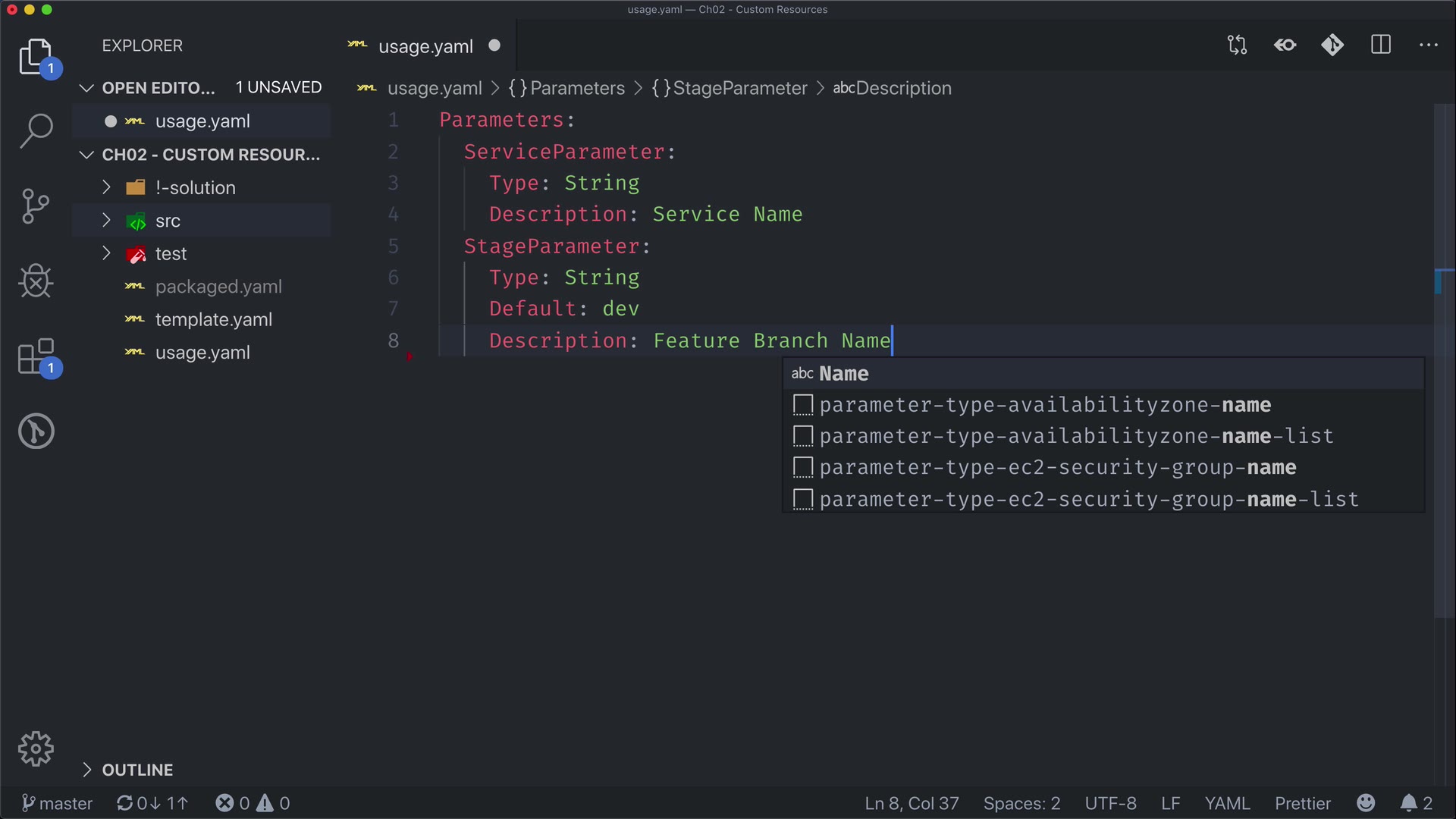Expand the !-solution folder

click(x=195, y=187)
